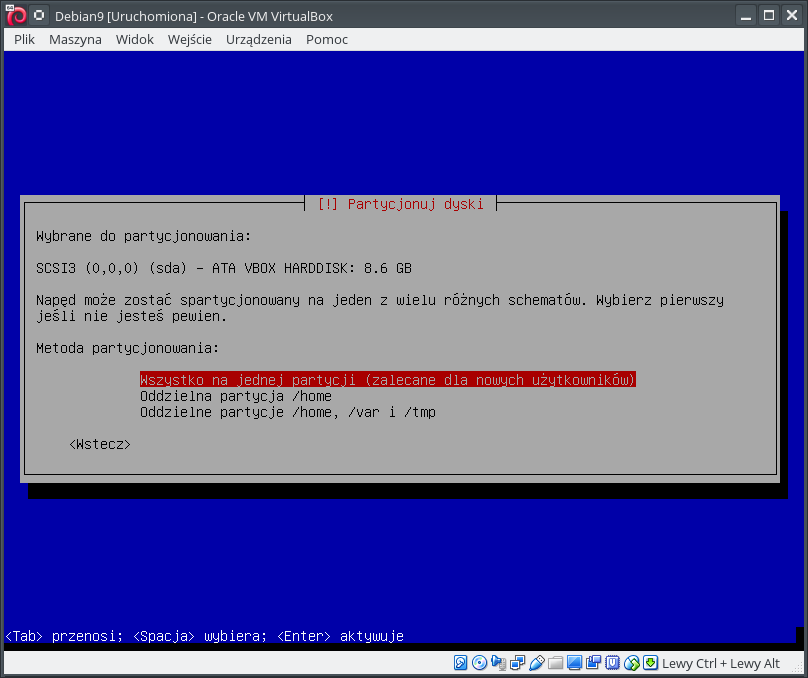This screenshot has height=678, width=808.
Task: Click the optical disc status icon
Action: click(479, 663)
